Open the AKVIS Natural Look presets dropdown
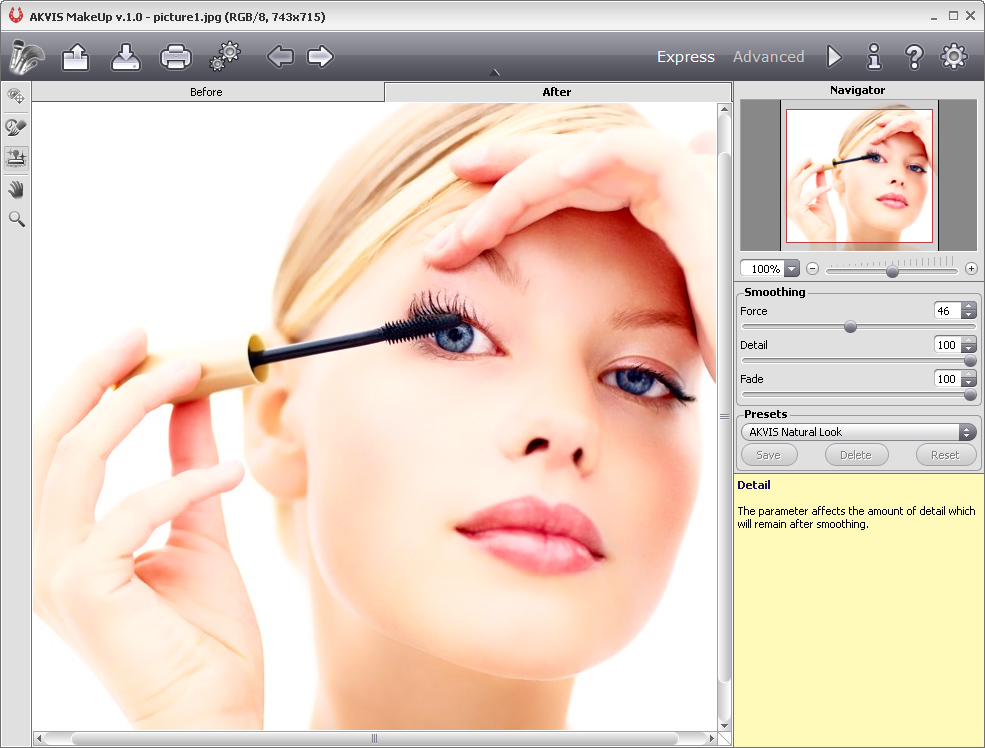The height and width of the screenshot is (748, 985). tap(859, 432)
